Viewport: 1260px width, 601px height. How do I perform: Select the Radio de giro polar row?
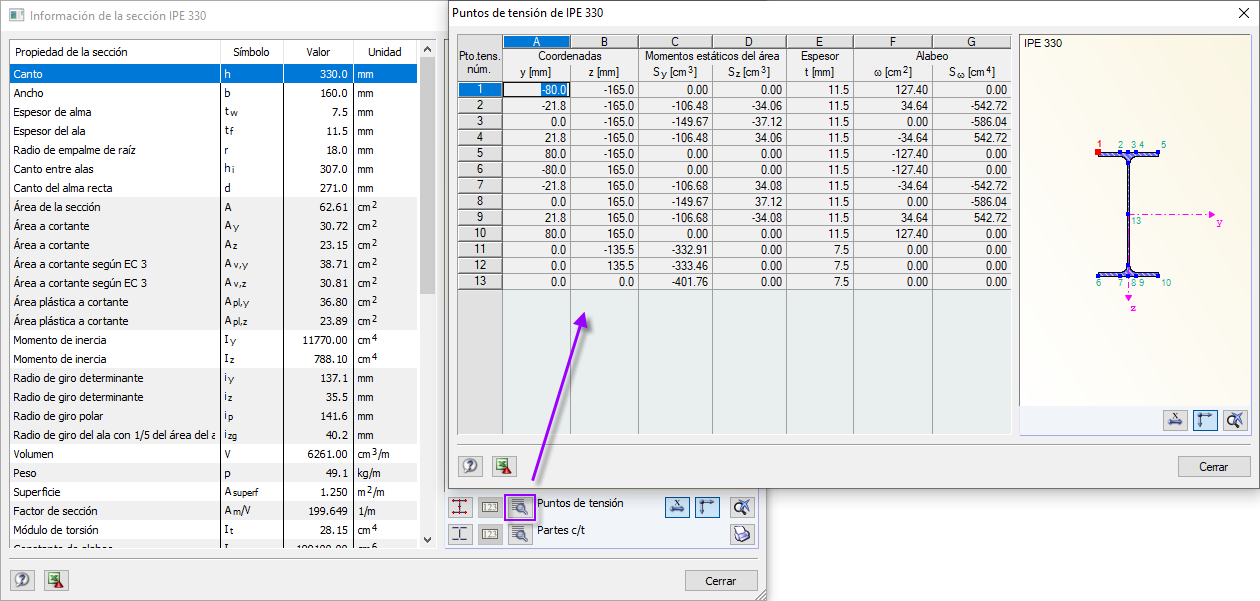pyautogui.click(x=213, y=416)
